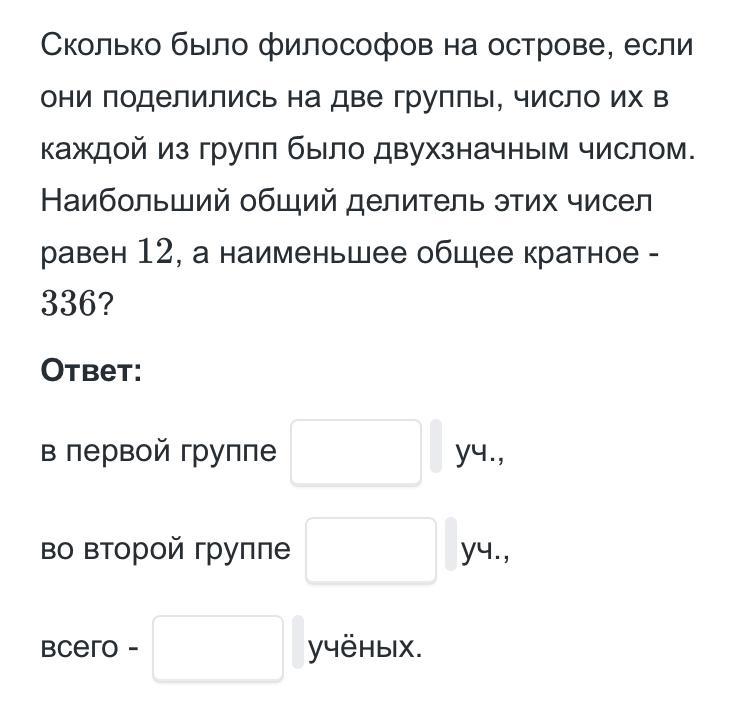Click gray marker beside total field
The image size is (750, 726).
point(298,642)
